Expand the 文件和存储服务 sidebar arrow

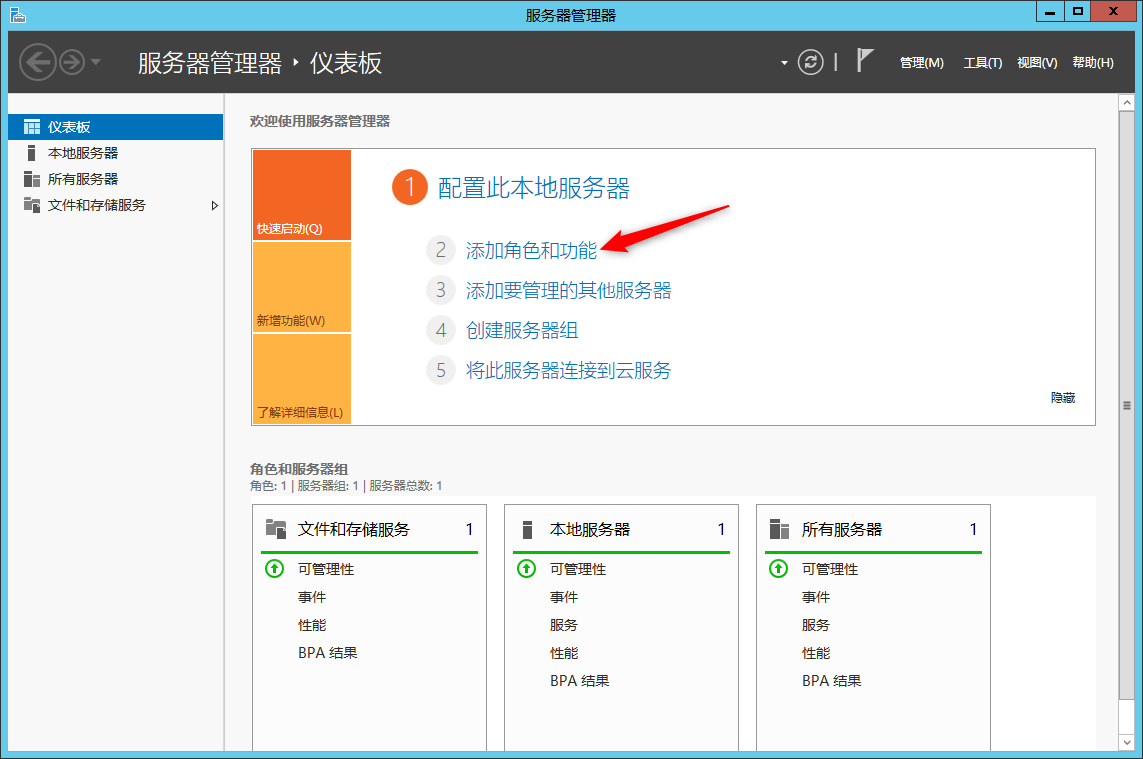[x=214, y=206]
